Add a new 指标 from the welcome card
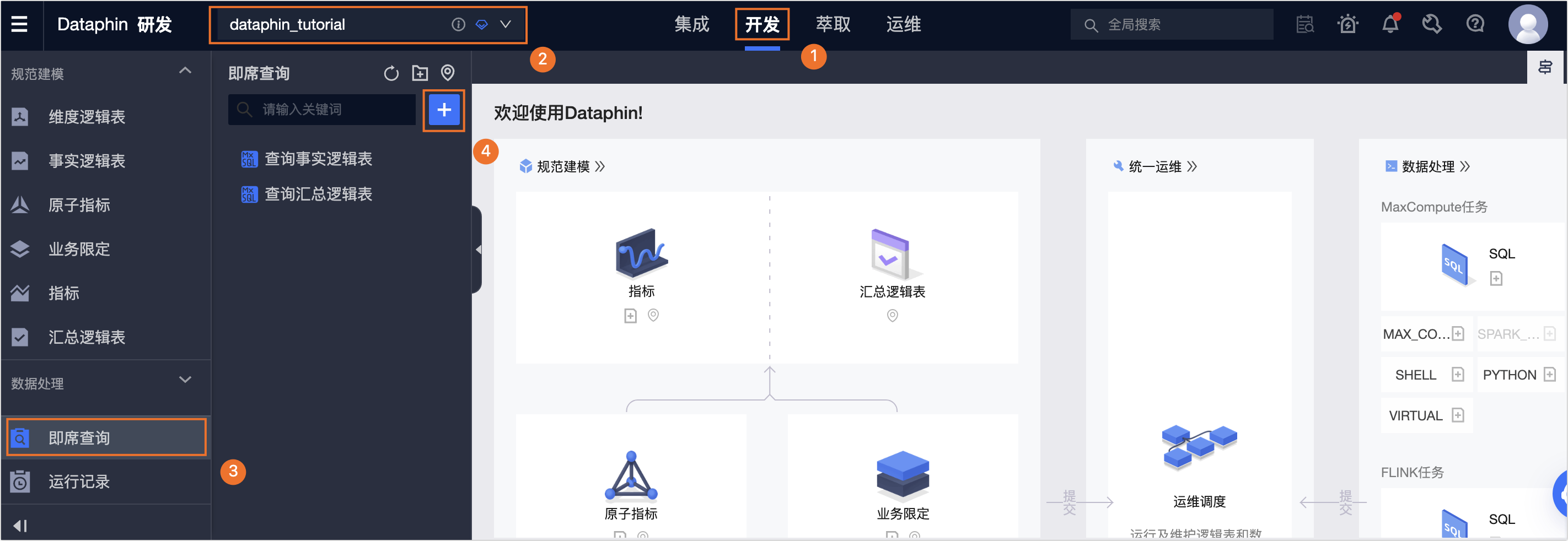Screen dimensions: 1568x541 tap(630, 316)
